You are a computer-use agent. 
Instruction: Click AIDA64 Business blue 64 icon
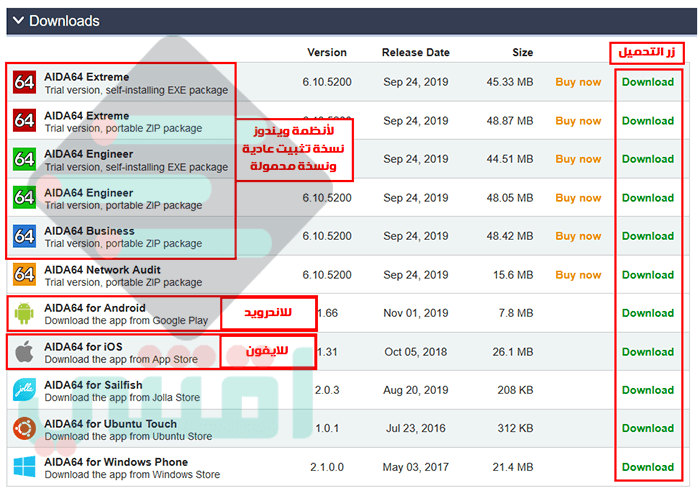tap(24, 236)
